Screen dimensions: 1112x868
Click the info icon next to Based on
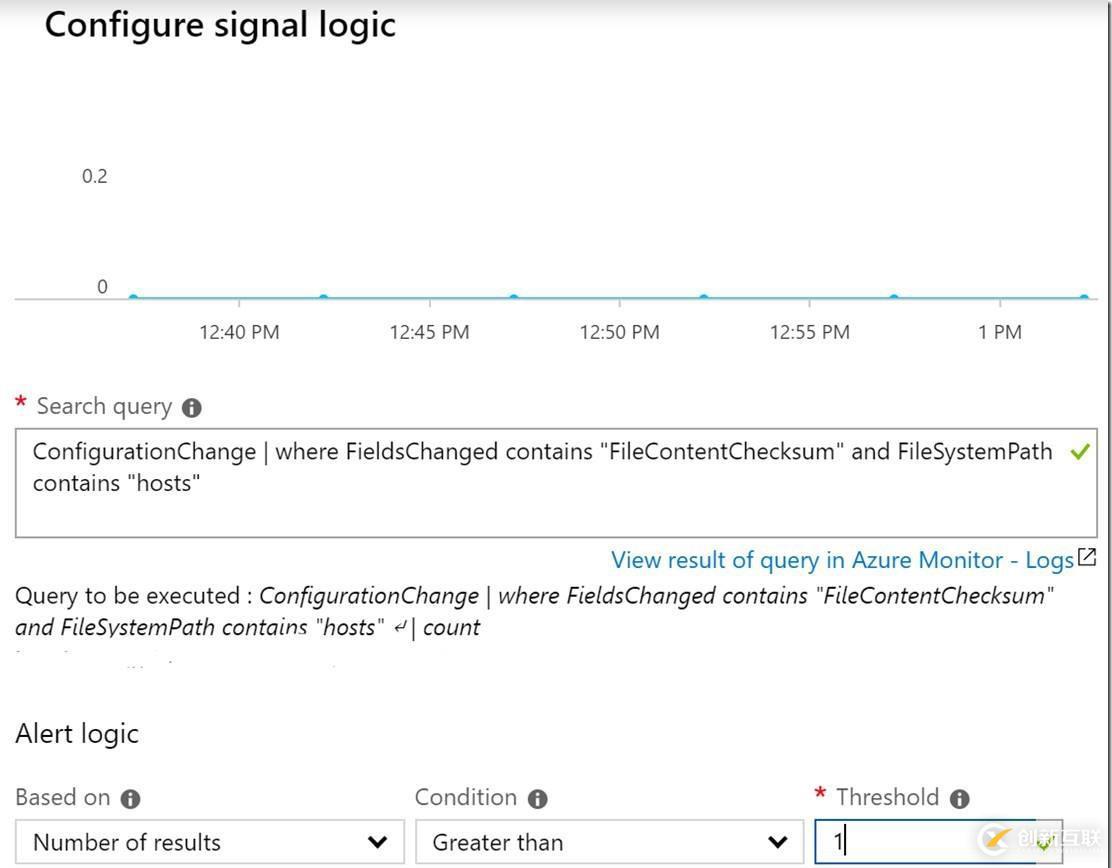130,799
